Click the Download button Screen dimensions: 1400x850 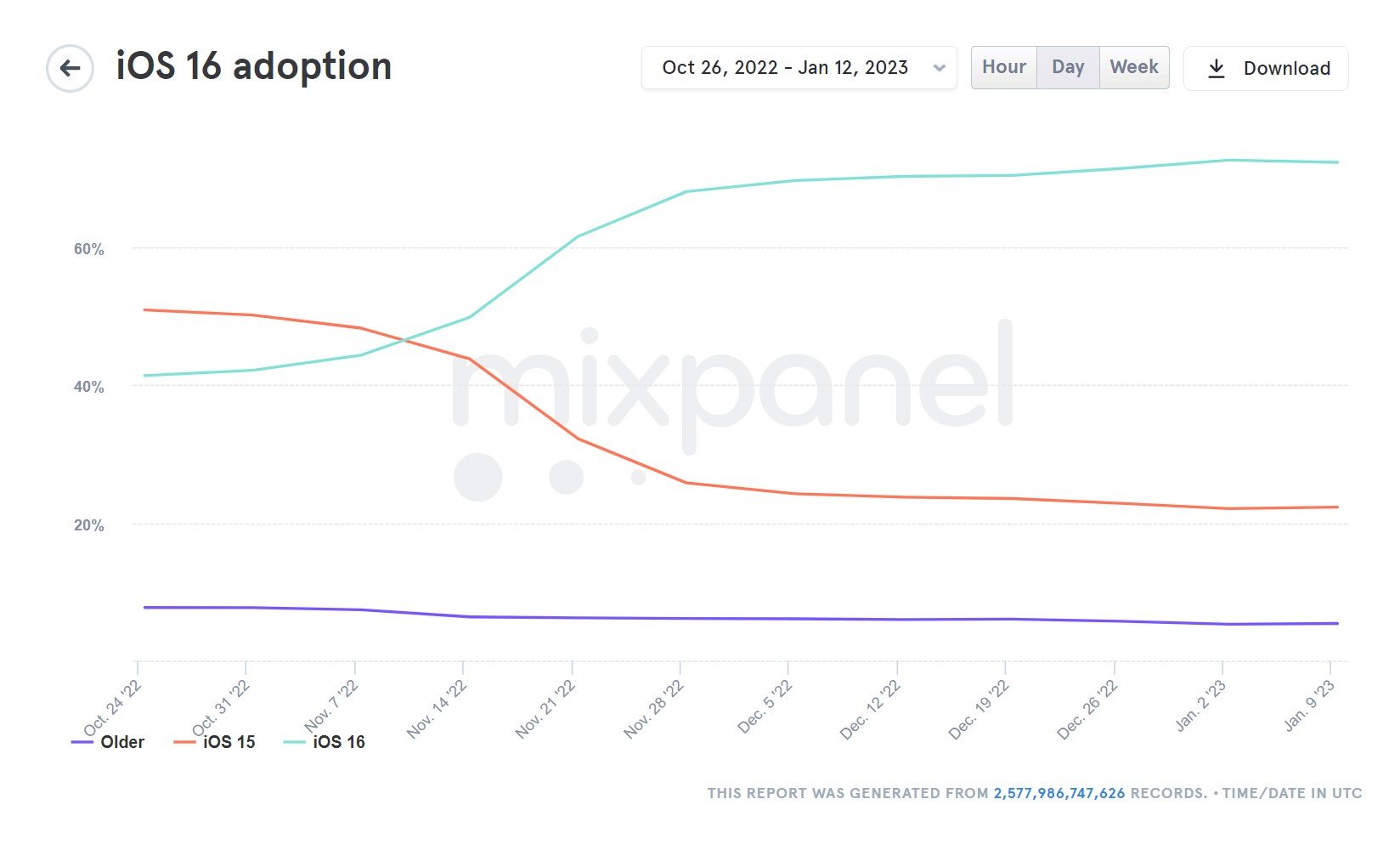1265,68
